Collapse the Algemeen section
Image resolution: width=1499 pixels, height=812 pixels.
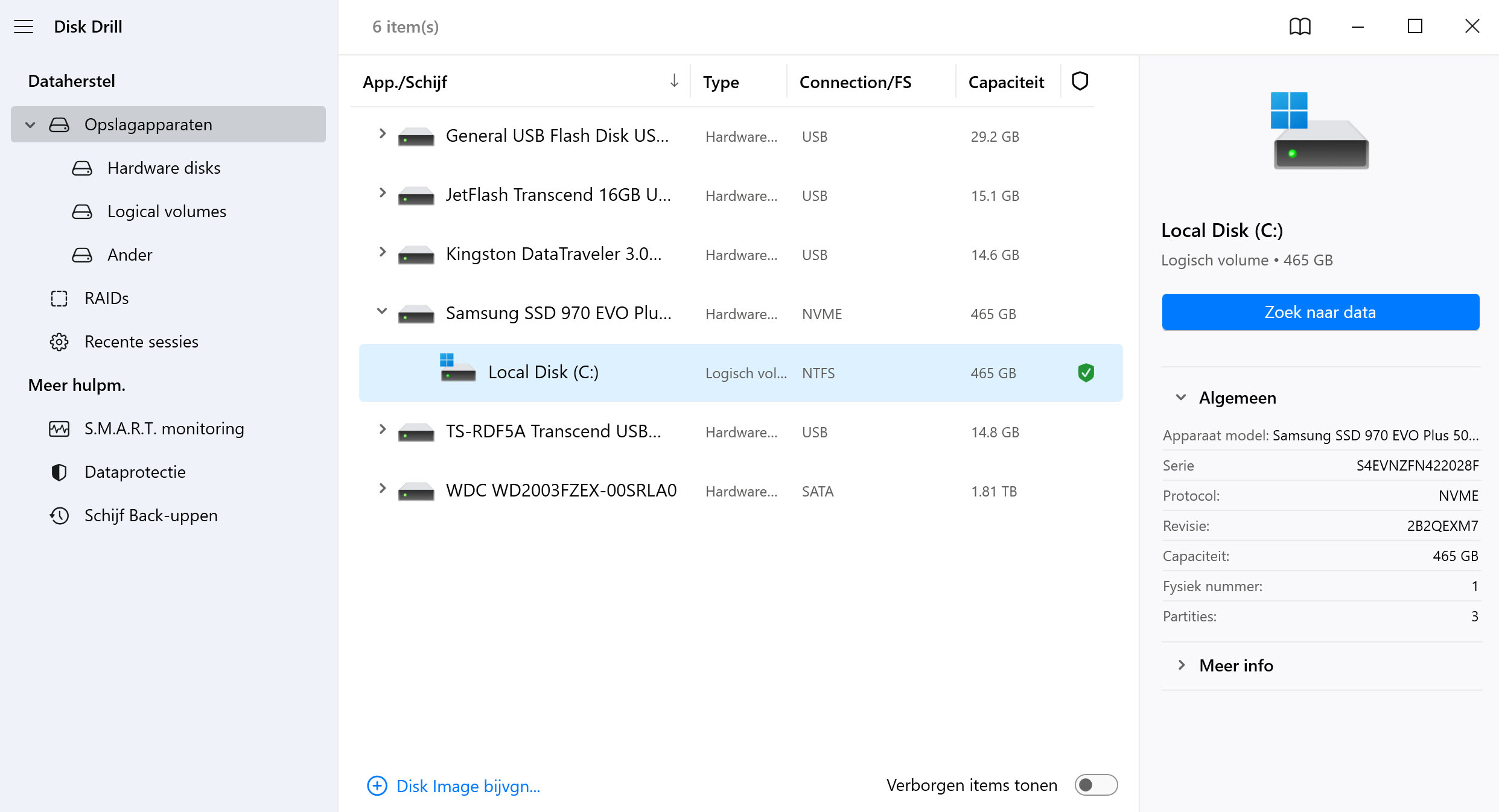(1181, 397)
